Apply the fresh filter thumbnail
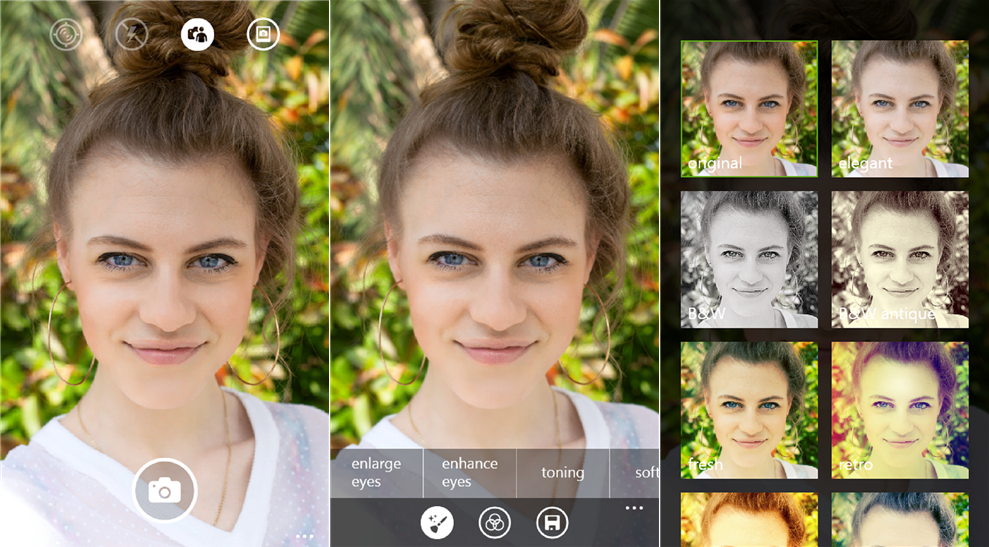 coord(749,410)
